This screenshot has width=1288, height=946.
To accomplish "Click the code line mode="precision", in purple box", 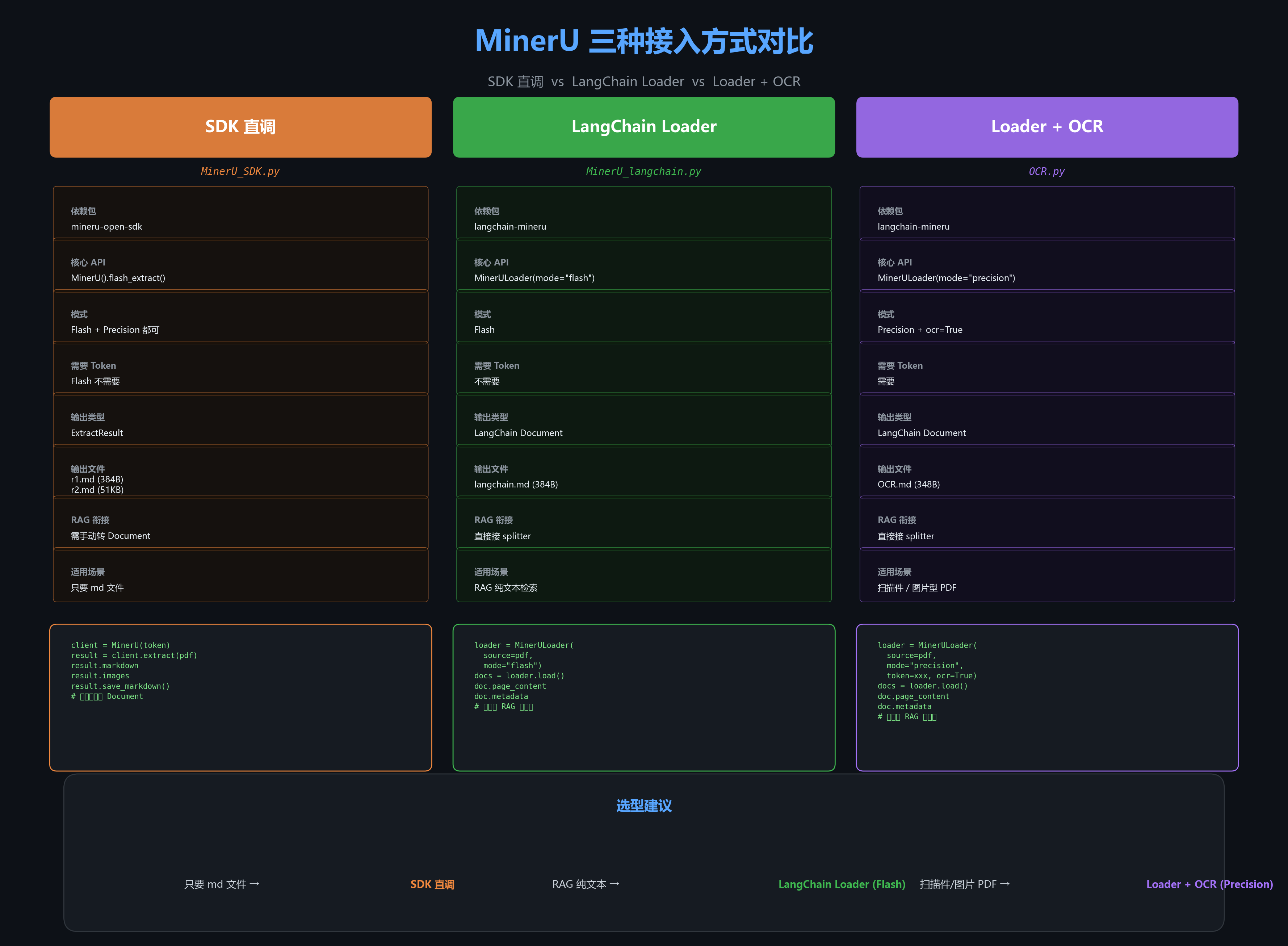I will coord(925,666).
